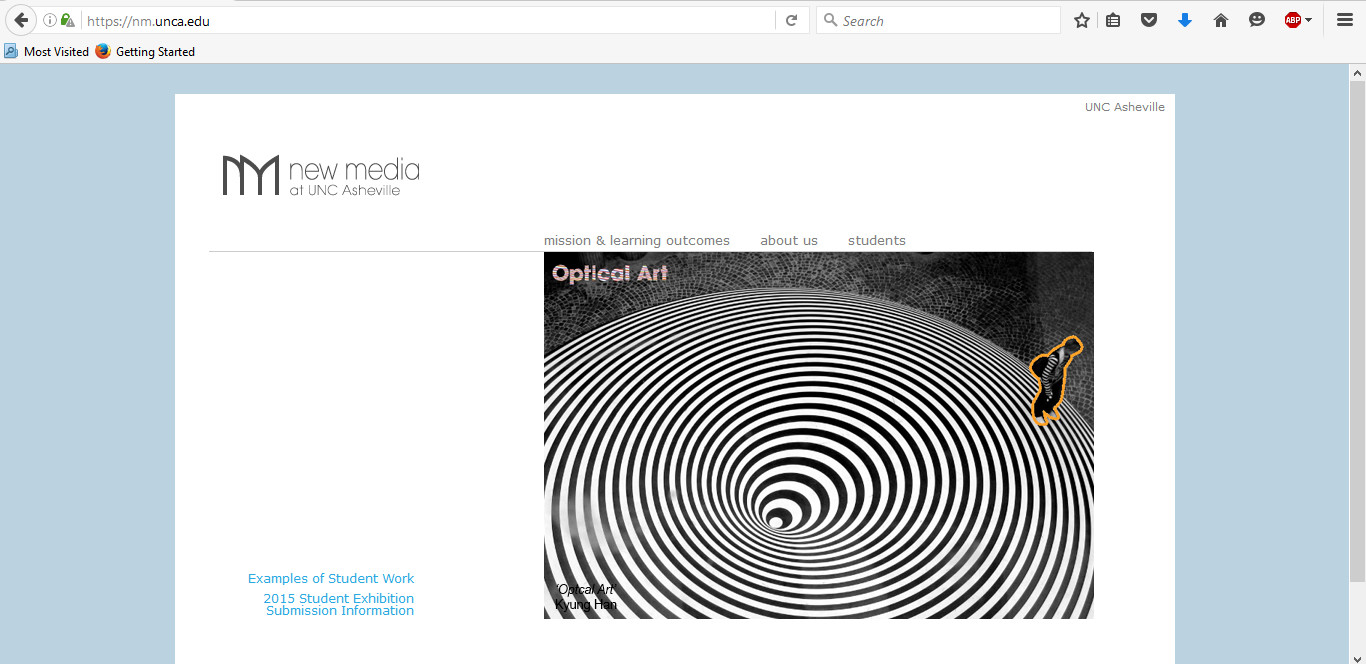Follow the 'Examples of Student Work' link

[330, 578]
